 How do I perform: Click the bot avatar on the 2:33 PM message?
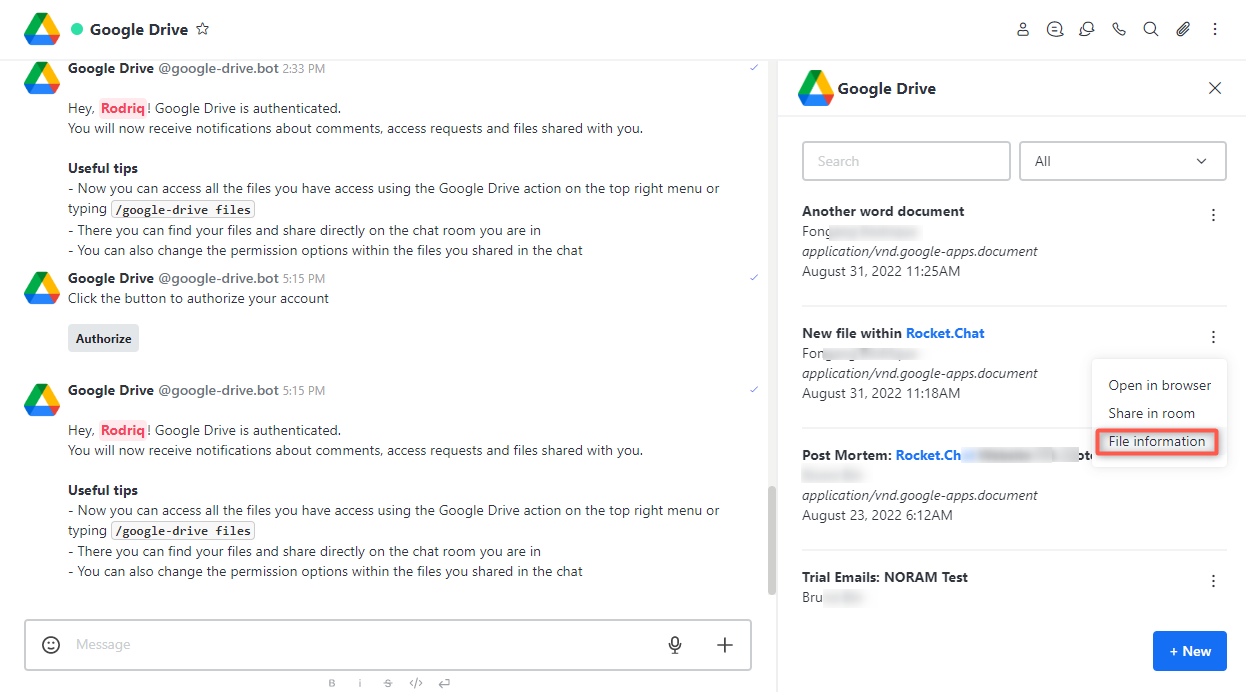pyautogui.click(x=42, y=78)
